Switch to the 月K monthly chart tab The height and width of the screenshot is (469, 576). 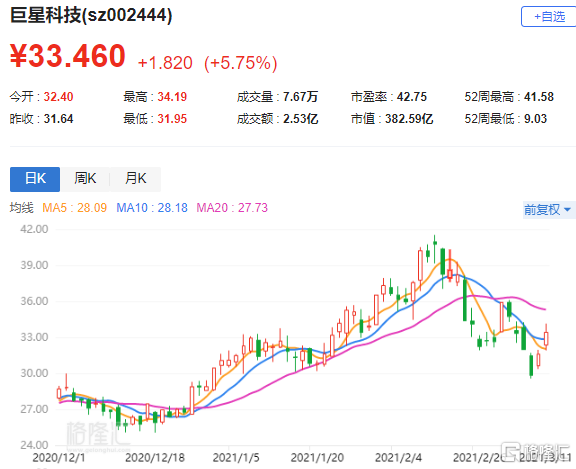136,179
